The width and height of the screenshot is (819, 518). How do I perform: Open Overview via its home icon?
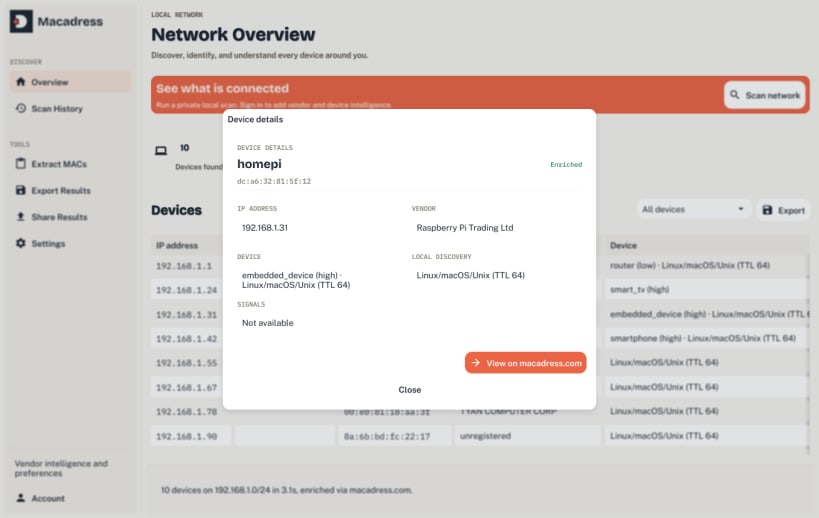click(x=20, y=81)
